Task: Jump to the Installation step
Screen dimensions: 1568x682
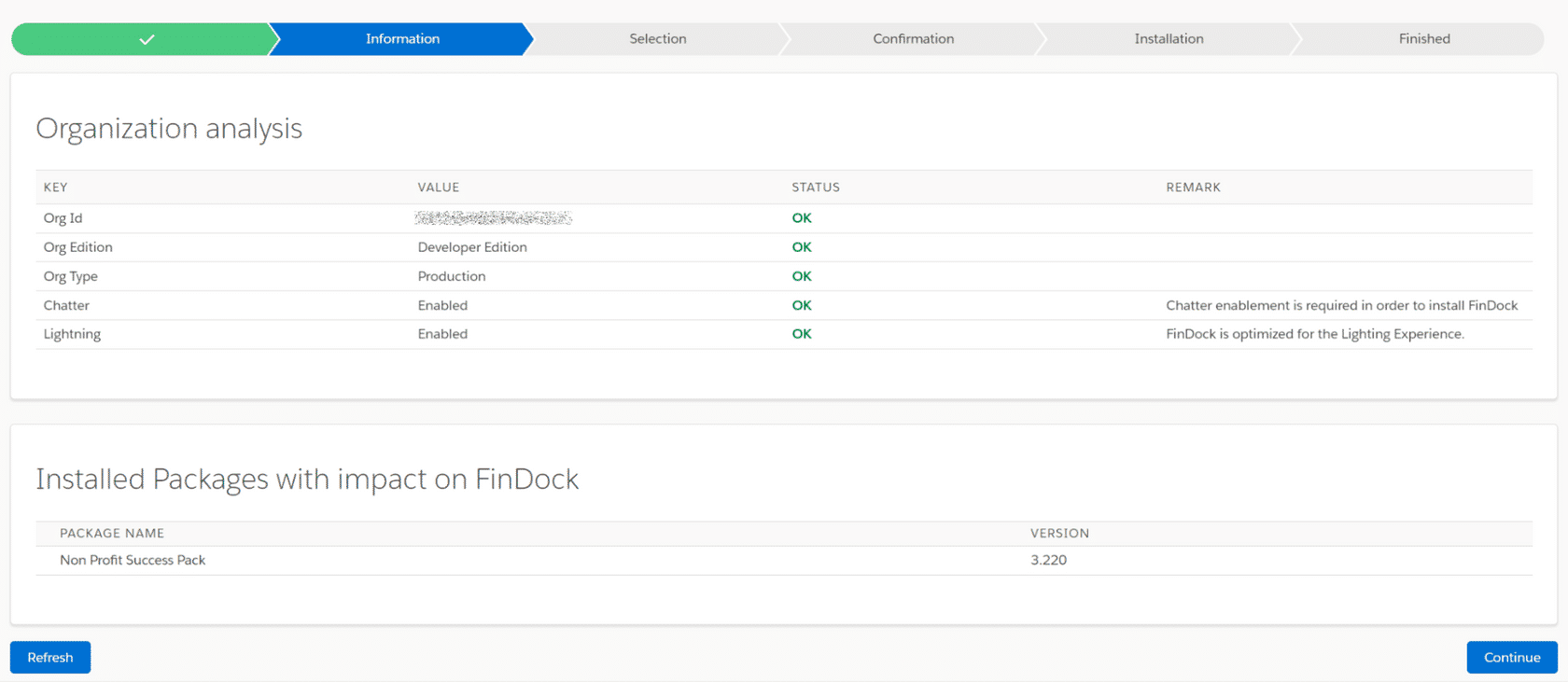Action: click(x=1169, y=39)
